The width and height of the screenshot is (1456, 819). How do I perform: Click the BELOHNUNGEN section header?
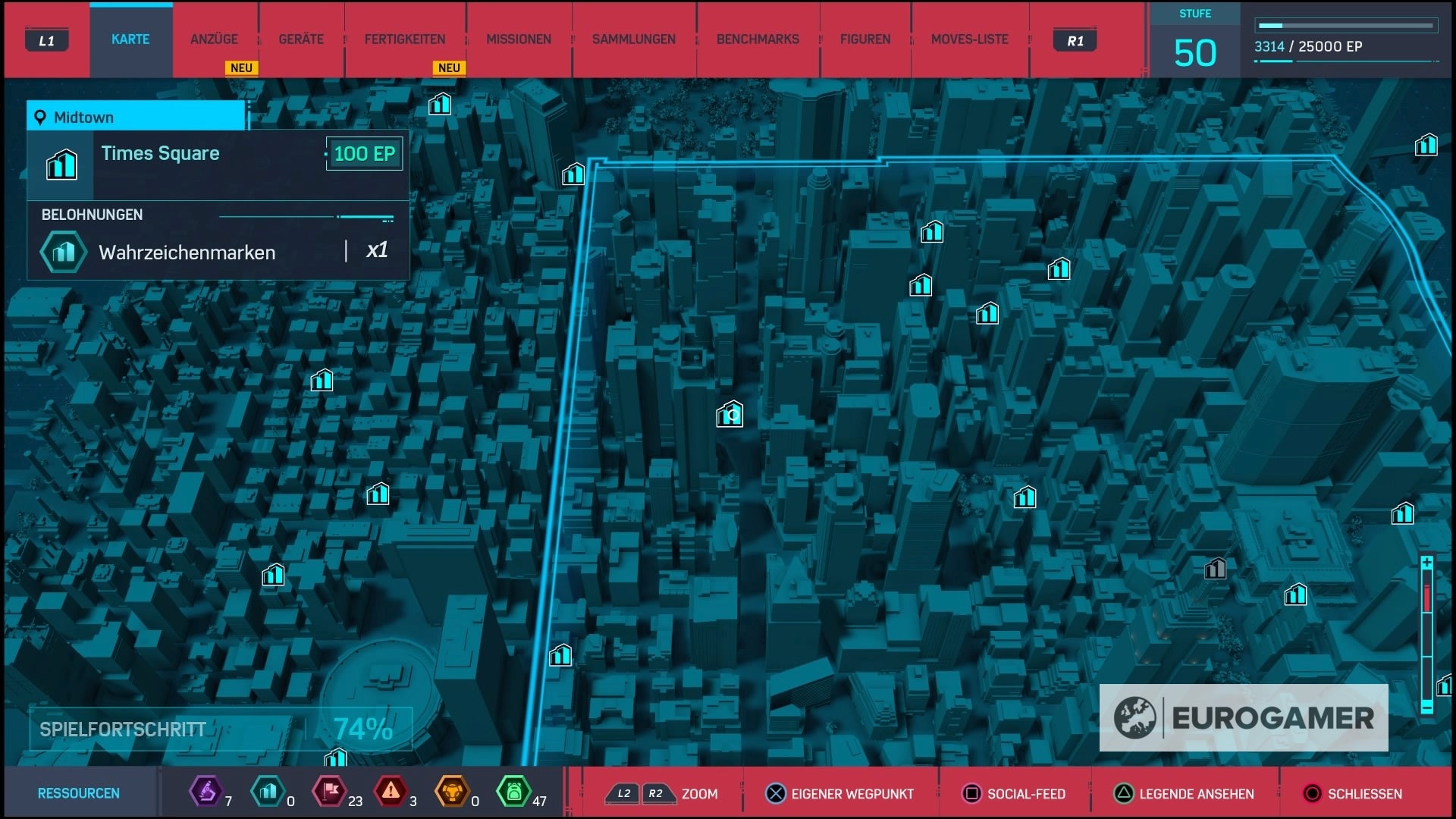pyautogui.click(x=92, y=215)
